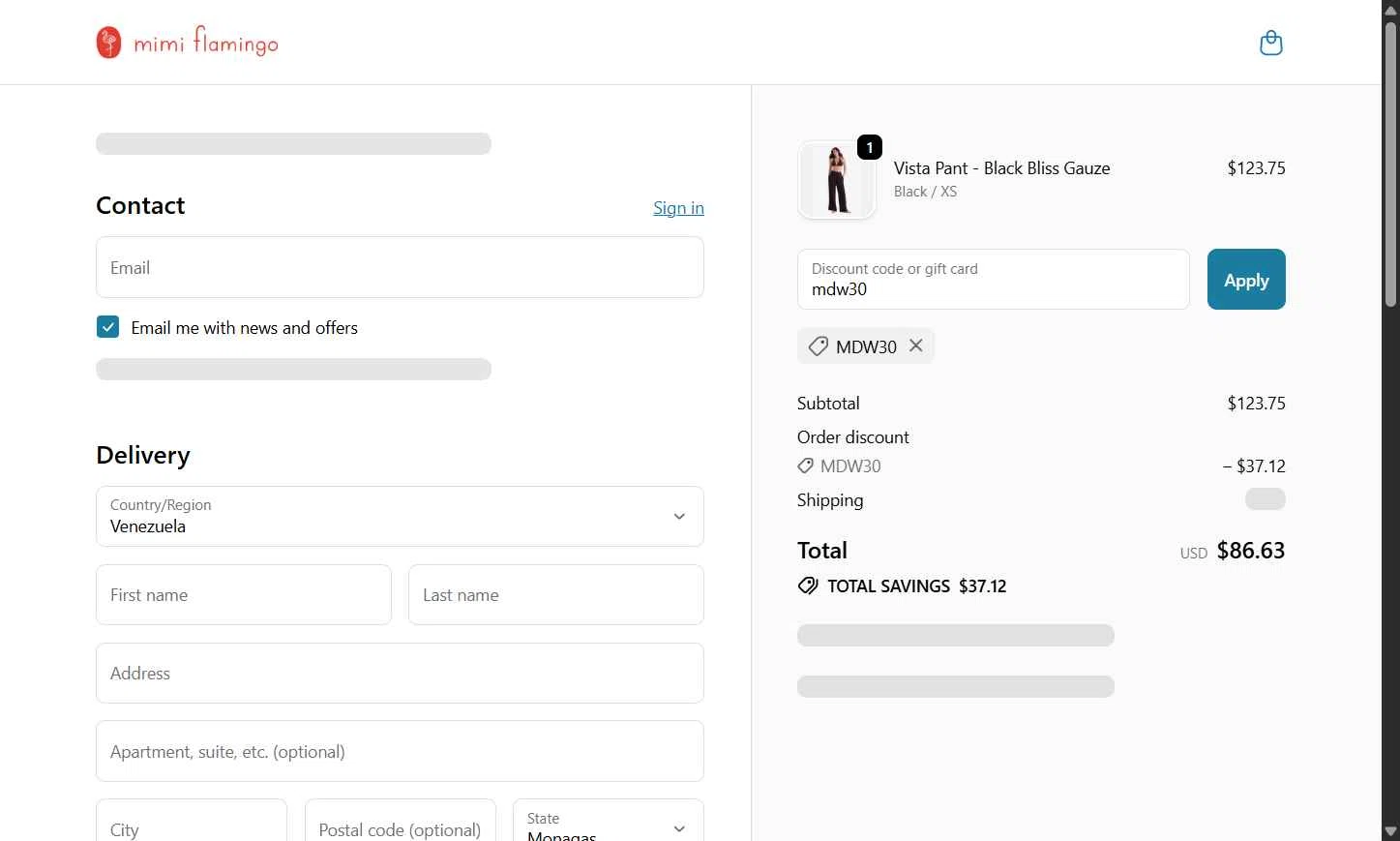
Task: Click the order discount amount – $37.12
Action: tap(1254, 466)
